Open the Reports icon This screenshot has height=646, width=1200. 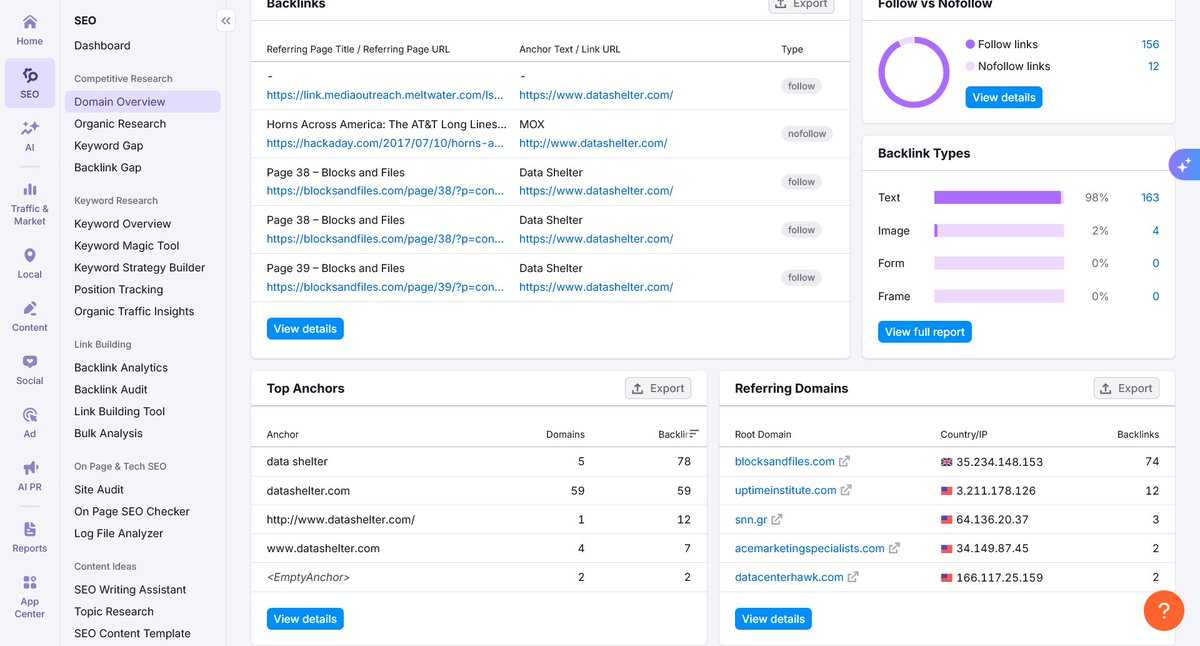(30, 529)
